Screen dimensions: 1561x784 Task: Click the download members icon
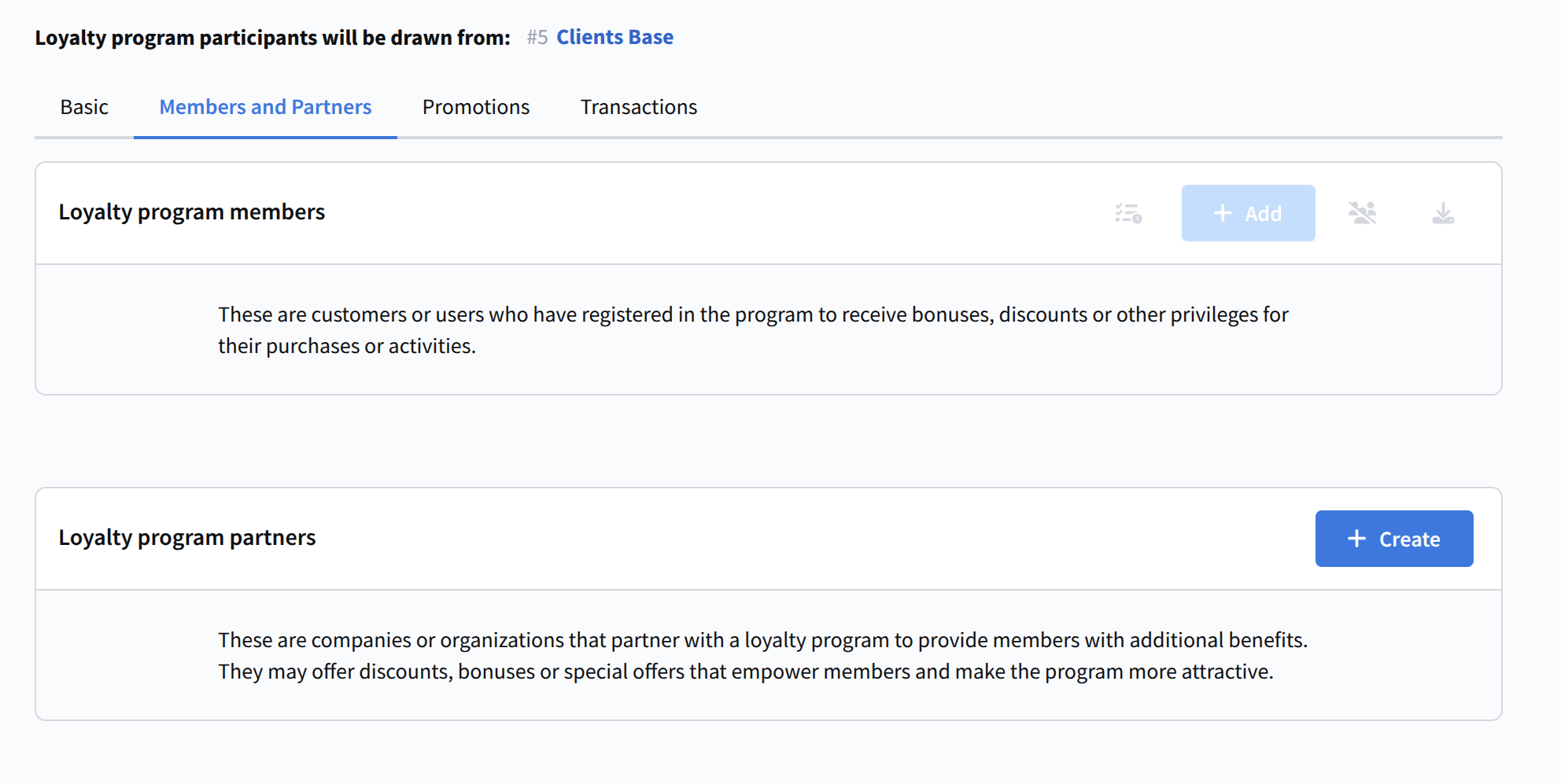pyautogui.click(x=1443, y=213)
